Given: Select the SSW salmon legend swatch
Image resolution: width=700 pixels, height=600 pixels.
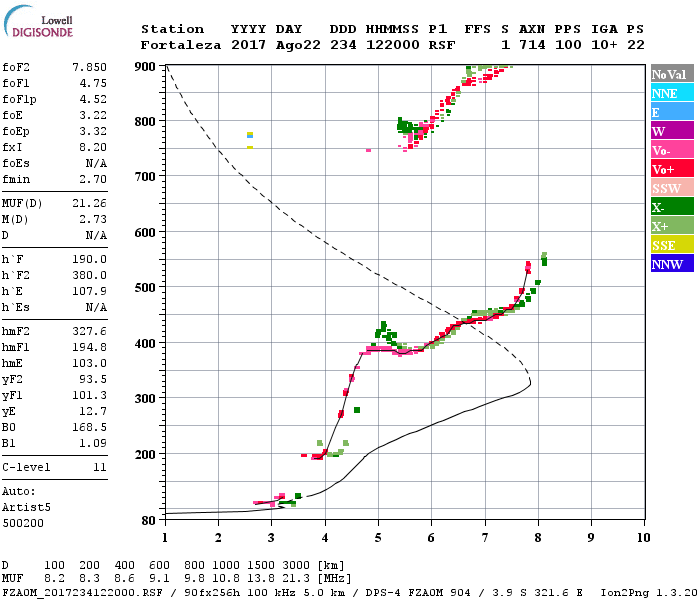Looking at the screenshot, I should [672, 188].
